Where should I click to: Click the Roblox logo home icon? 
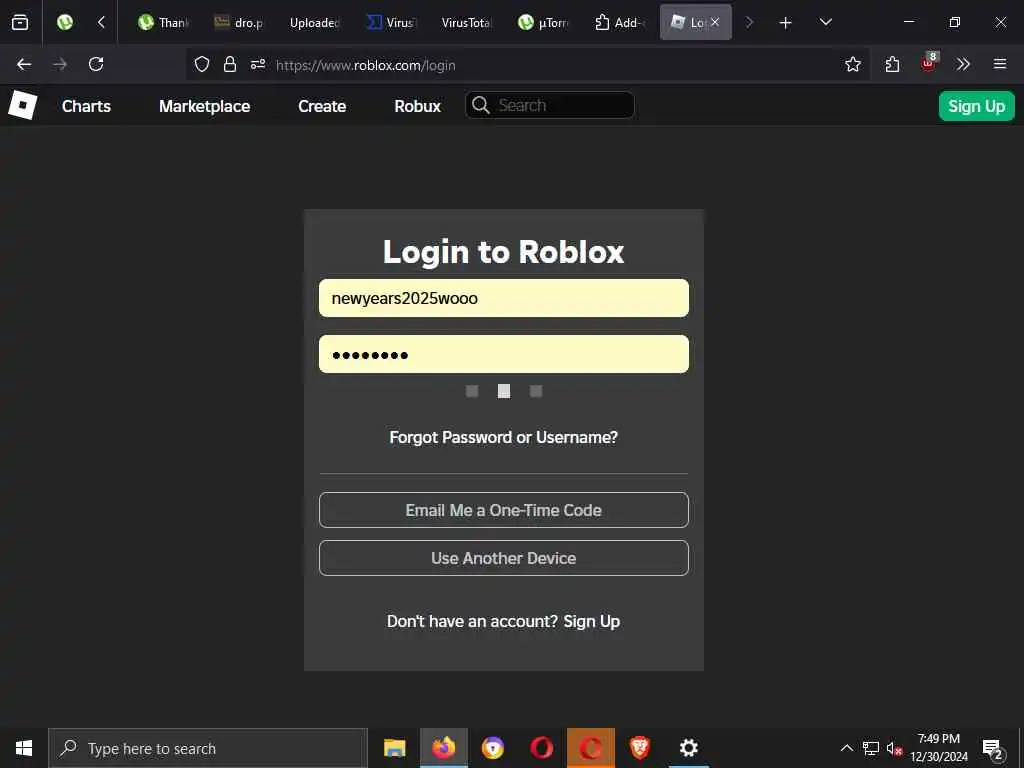23,105
